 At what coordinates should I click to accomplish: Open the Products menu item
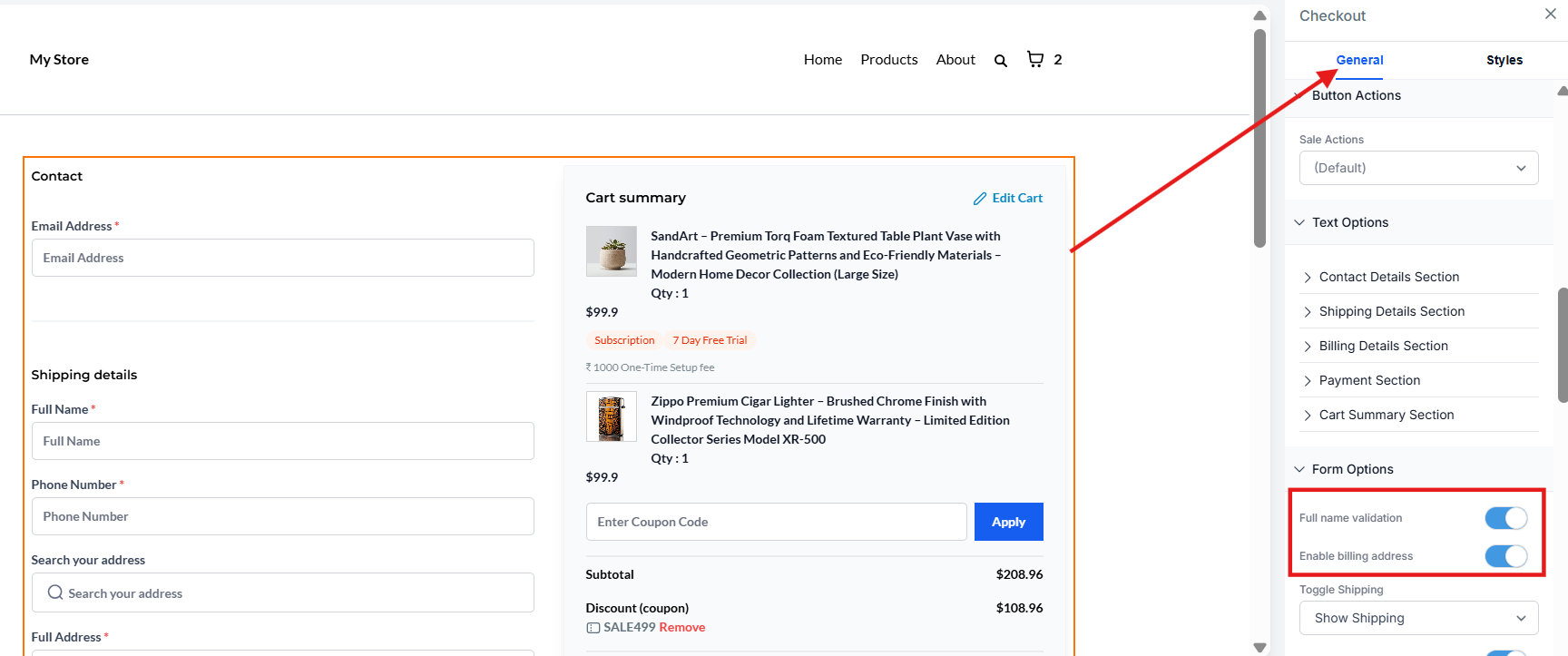tap(888, 60)
